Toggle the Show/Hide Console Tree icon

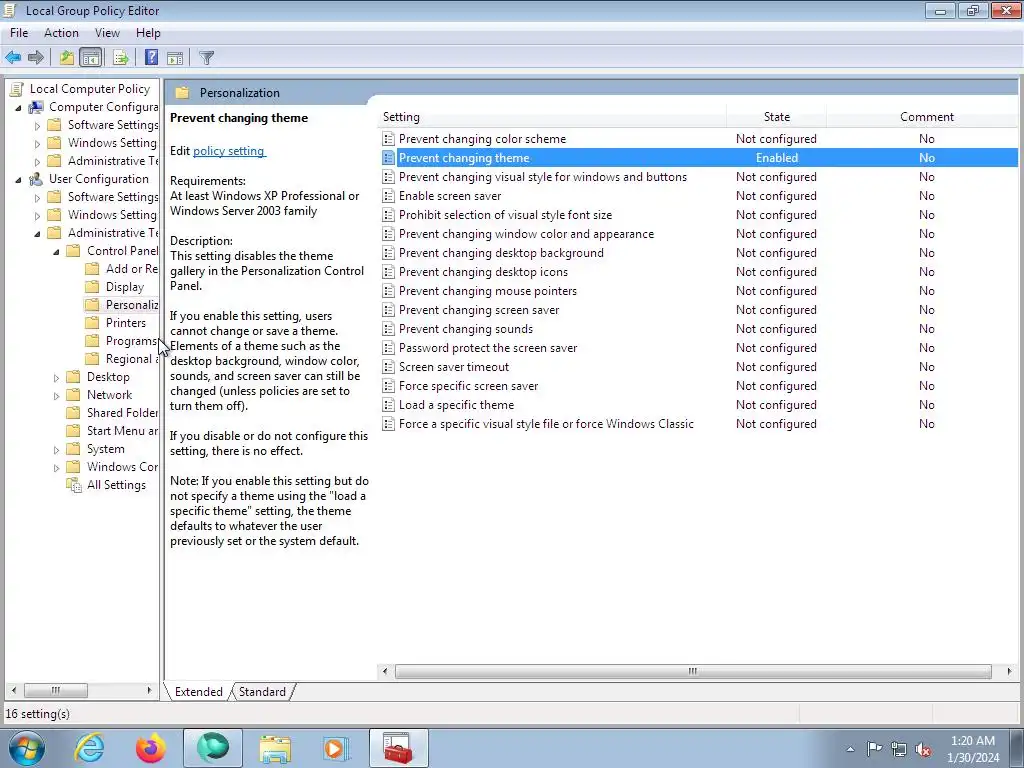91,57
